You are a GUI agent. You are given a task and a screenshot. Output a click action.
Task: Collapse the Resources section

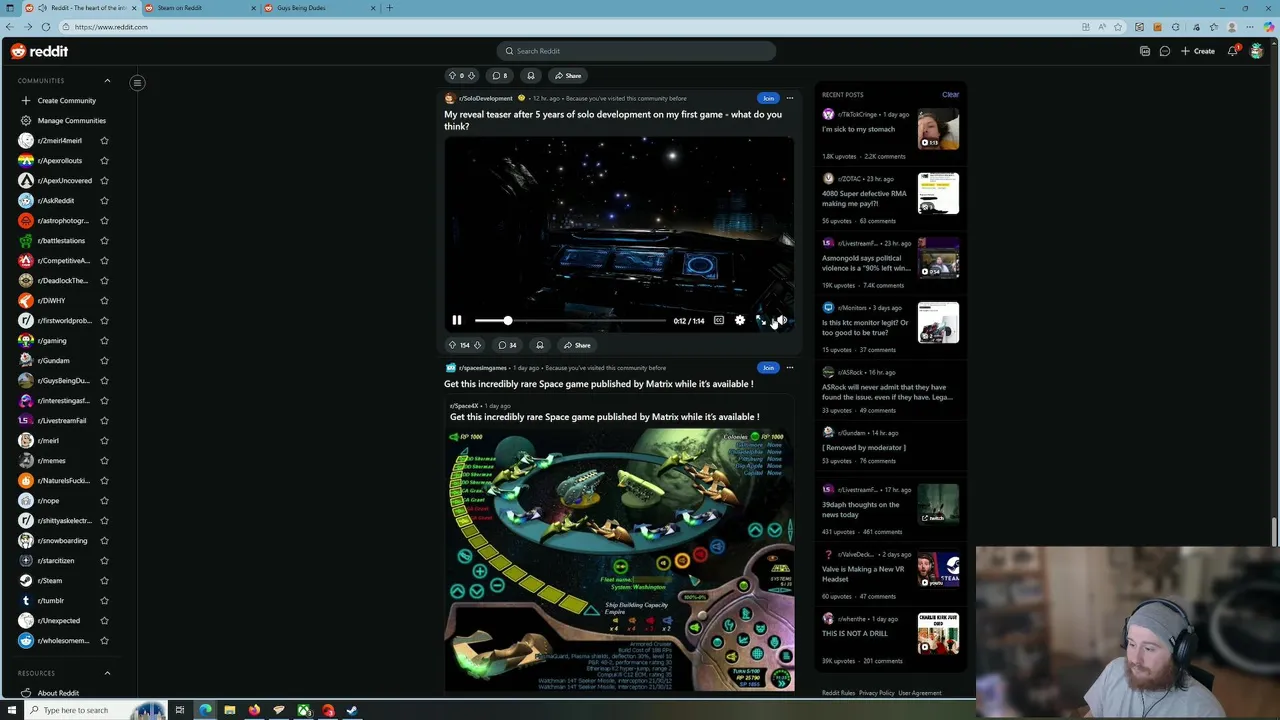(107, 673)
